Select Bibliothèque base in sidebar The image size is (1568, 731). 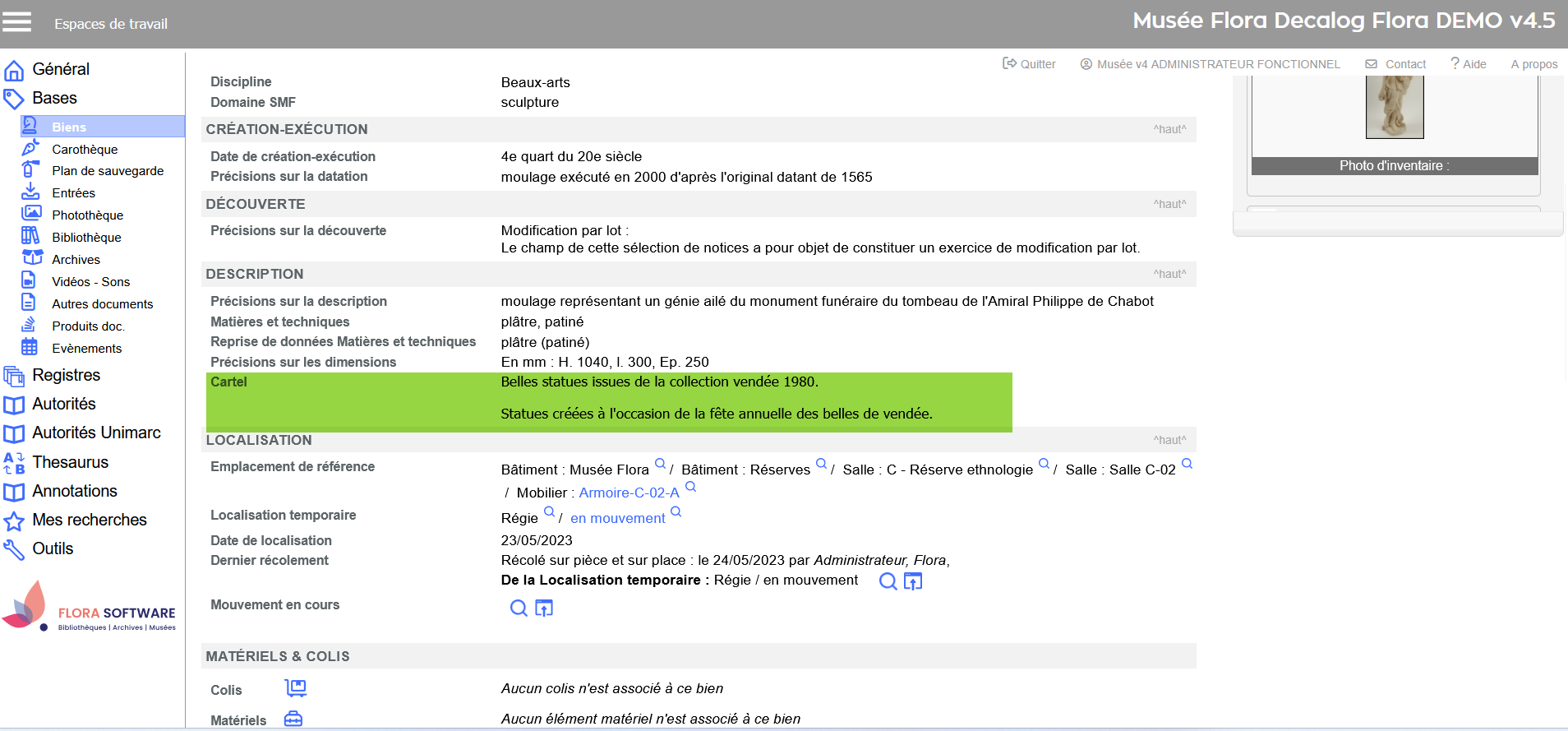click(x=86, y=238)
